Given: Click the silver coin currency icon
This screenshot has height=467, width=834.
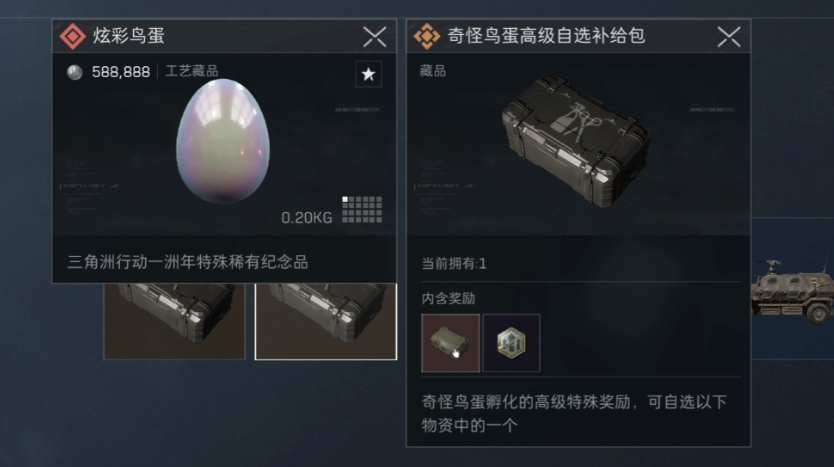Looking at the screenshot, I should pos(74,72).
